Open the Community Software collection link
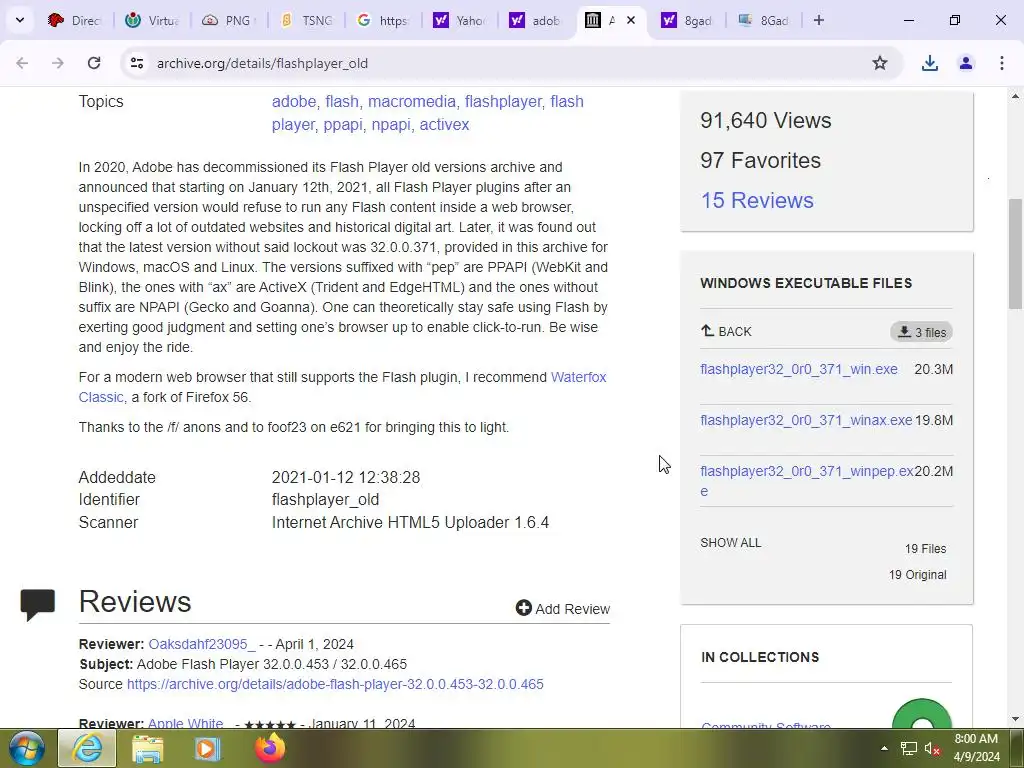This screenshot has height=768, width=1024. (x=765, y=725)
